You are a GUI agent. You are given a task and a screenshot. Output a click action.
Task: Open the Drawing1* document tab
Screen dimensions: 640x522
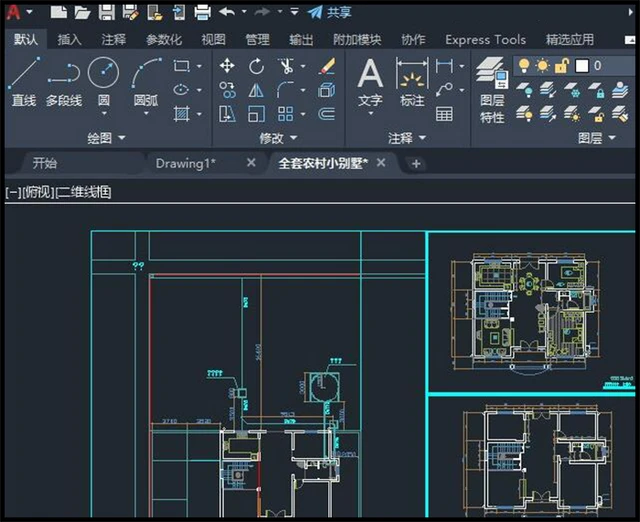point(185,163)
